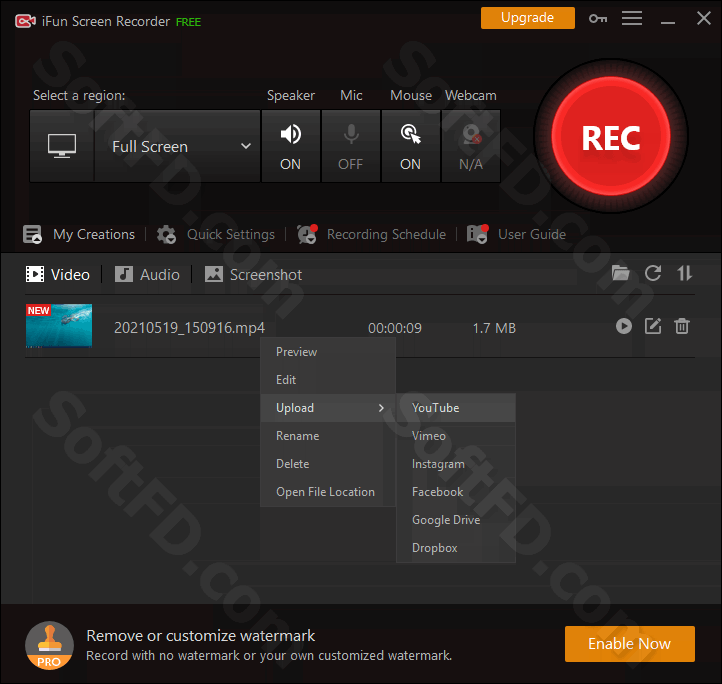Image resolution: width=722 pixels, height=684 pixels.
Task: Choose Edit from the context menu
Action: click(328, 380)
